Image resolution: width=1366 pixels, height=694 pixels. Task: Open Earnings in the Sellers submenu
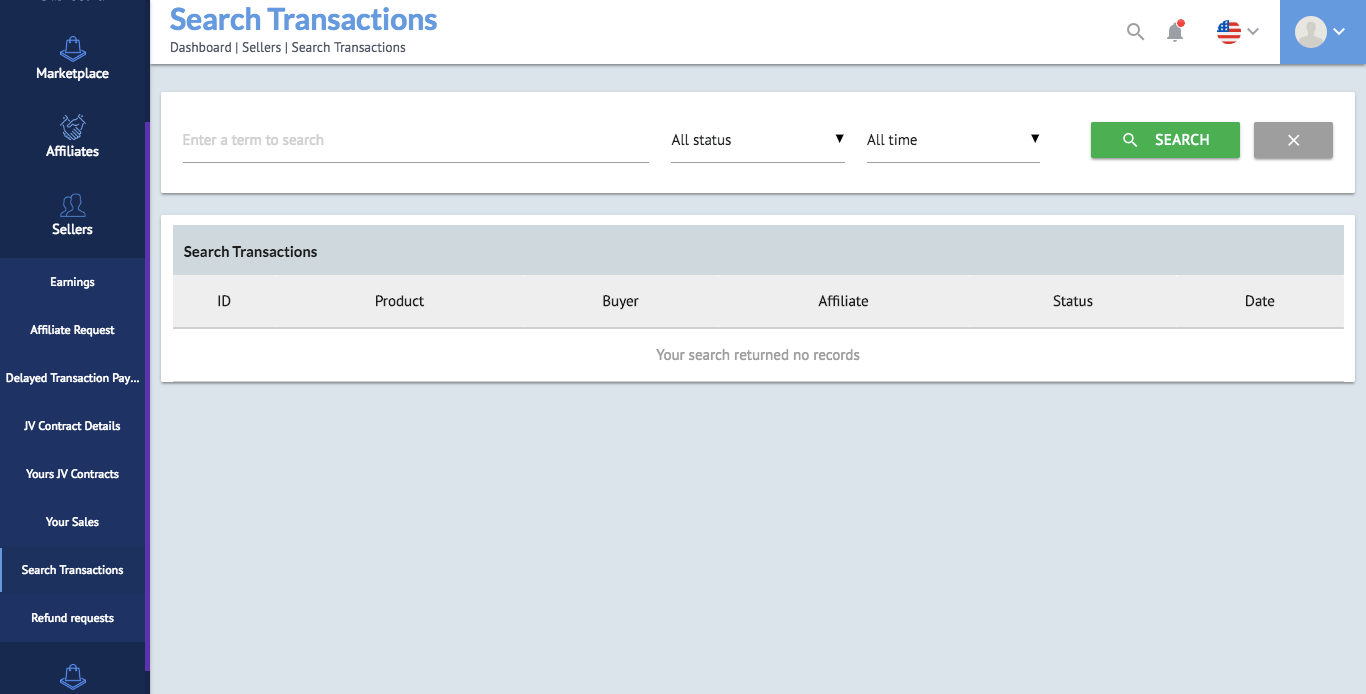[x=72, y=282]
